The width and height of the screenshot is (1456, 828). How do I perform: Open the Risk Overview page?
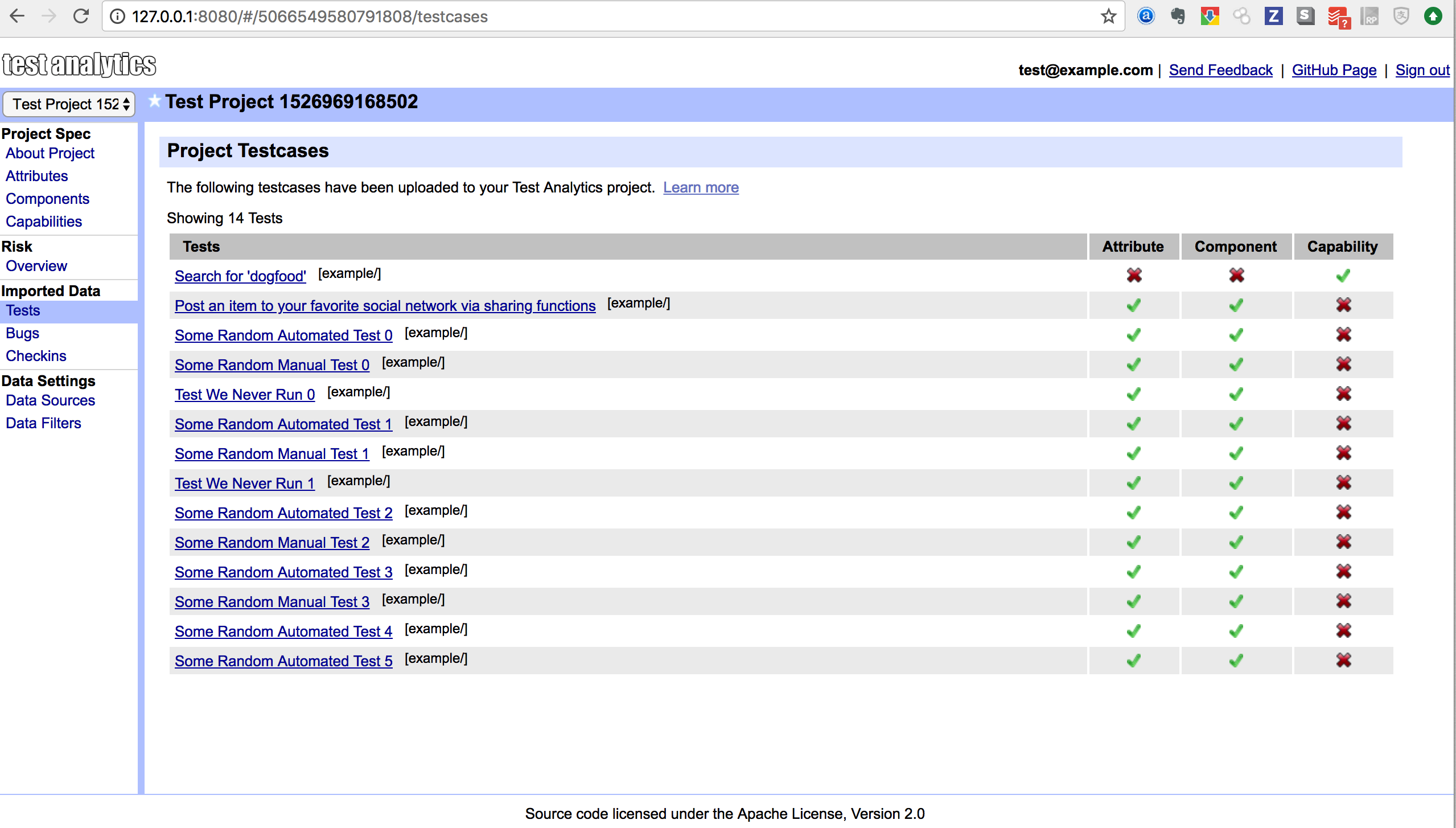tap(36, 266)
